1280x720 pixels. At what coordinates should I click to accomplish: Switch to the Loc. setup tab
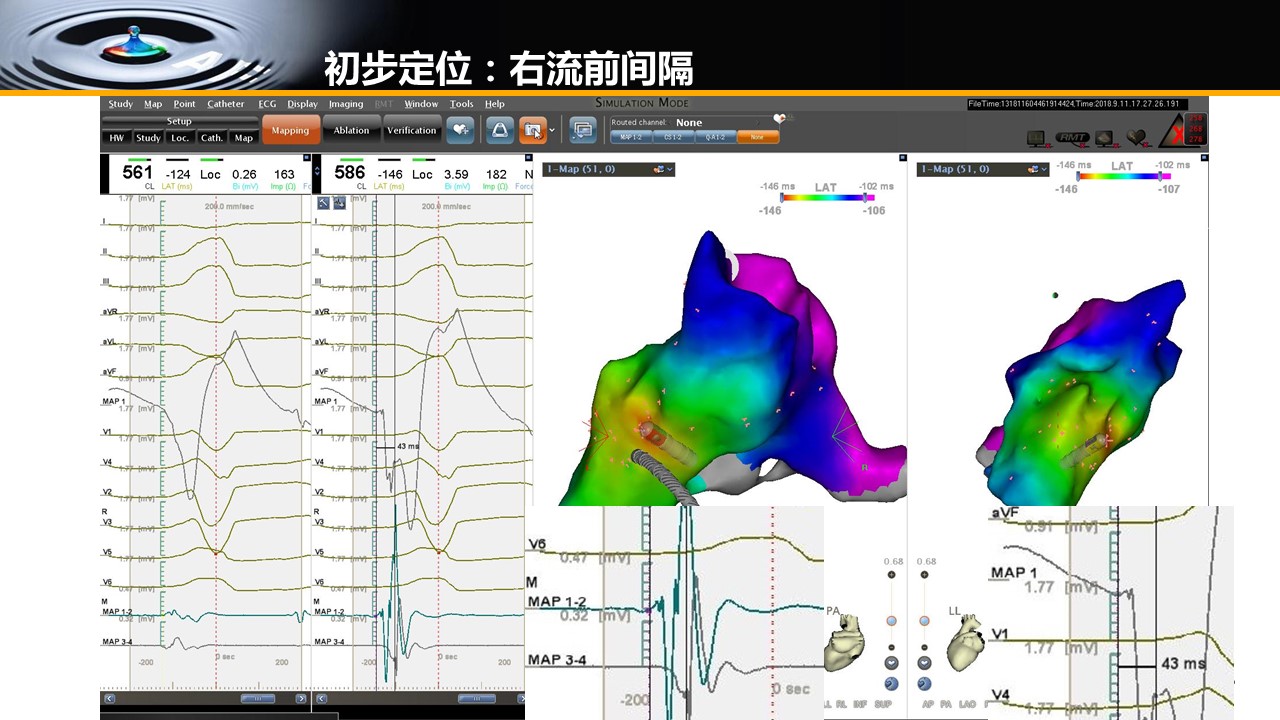click(180, 138)
